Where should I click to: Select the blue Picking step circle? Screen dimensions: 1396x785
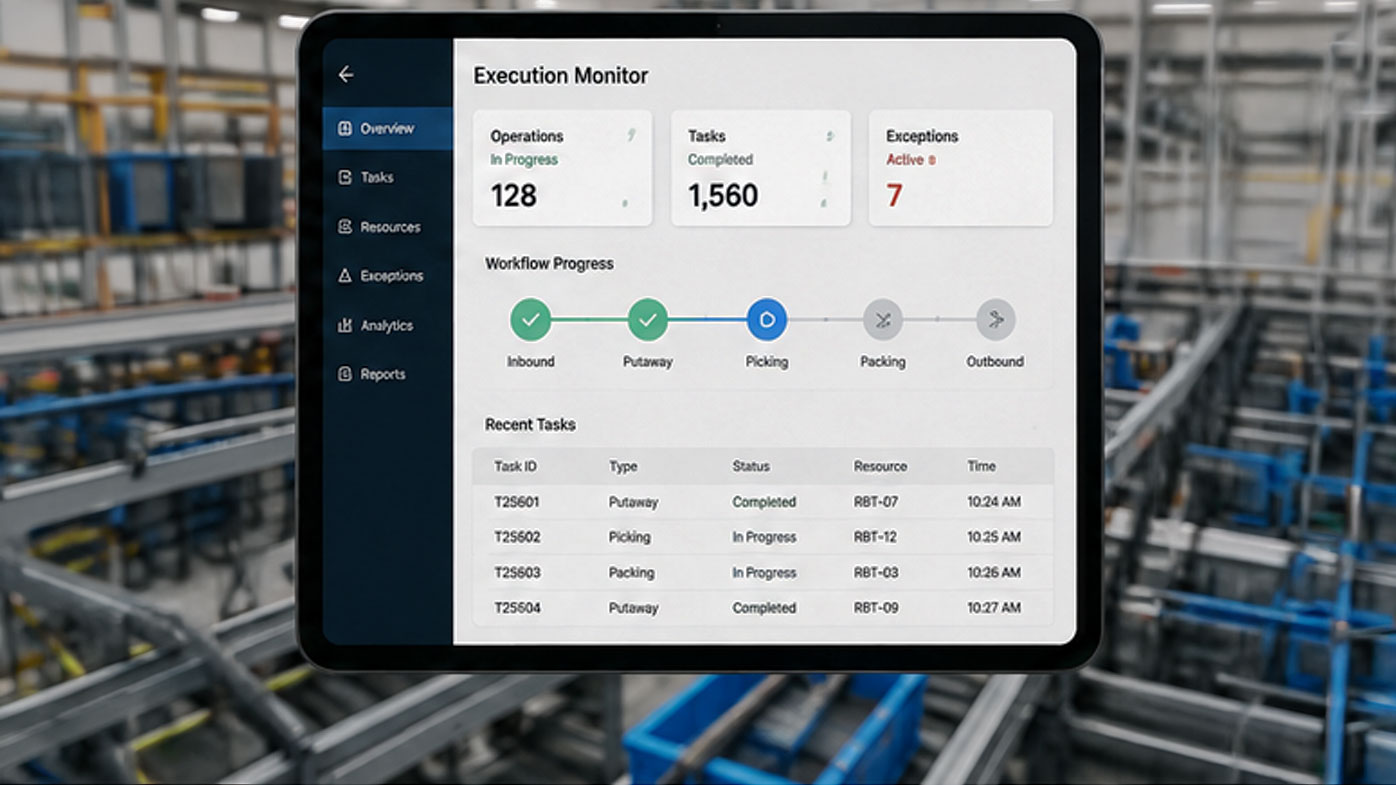767,320
